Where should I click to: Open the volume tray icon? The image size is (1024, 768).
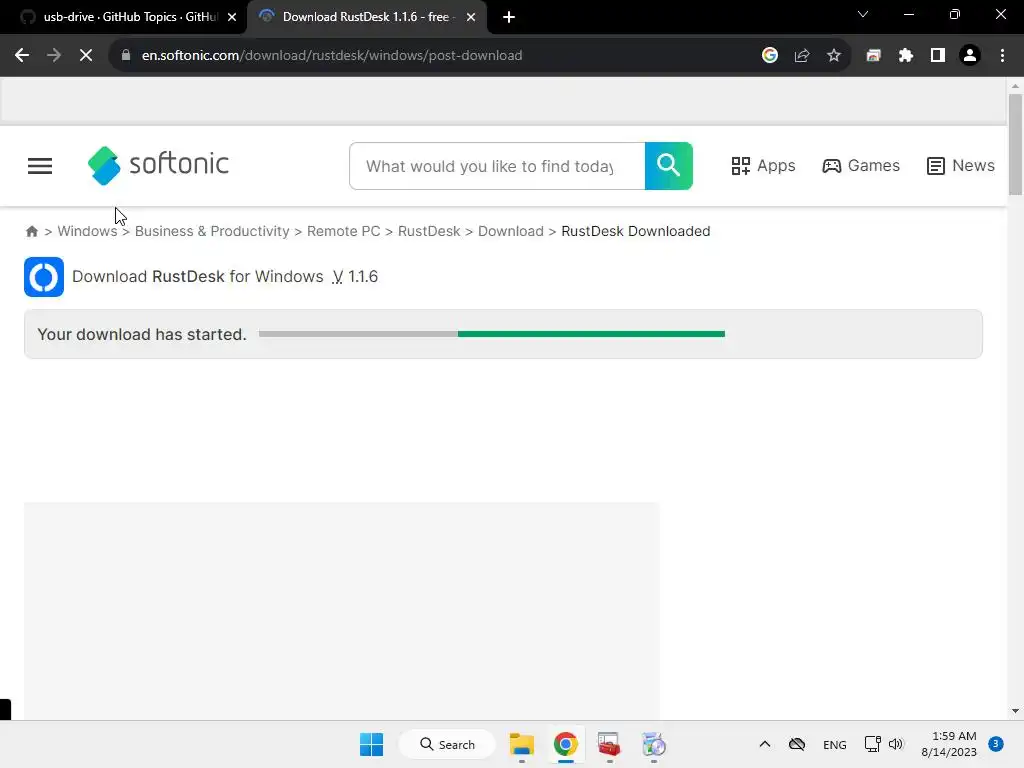(896, 744)
